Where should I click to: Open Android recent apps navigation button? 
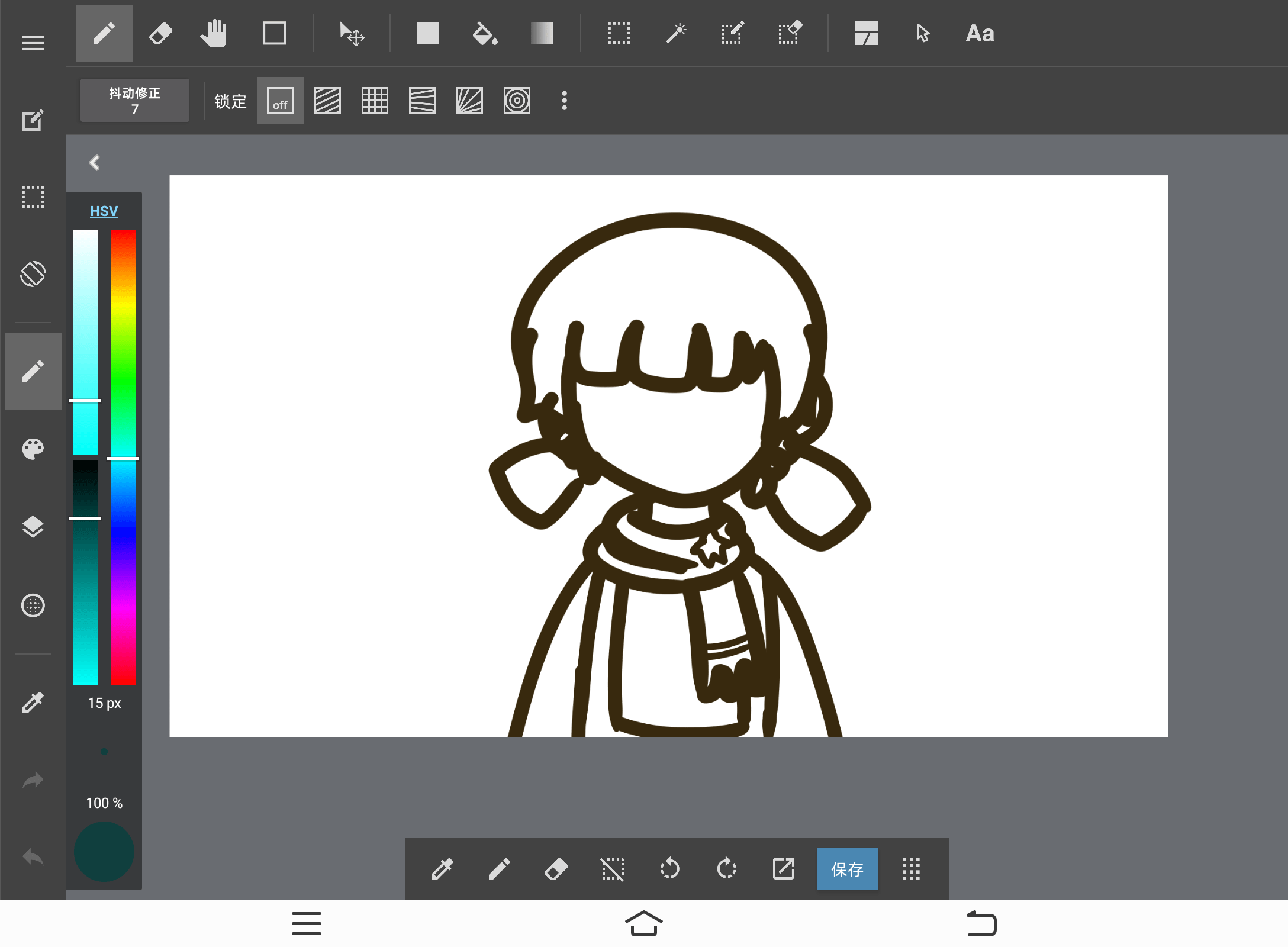point(307,923)
